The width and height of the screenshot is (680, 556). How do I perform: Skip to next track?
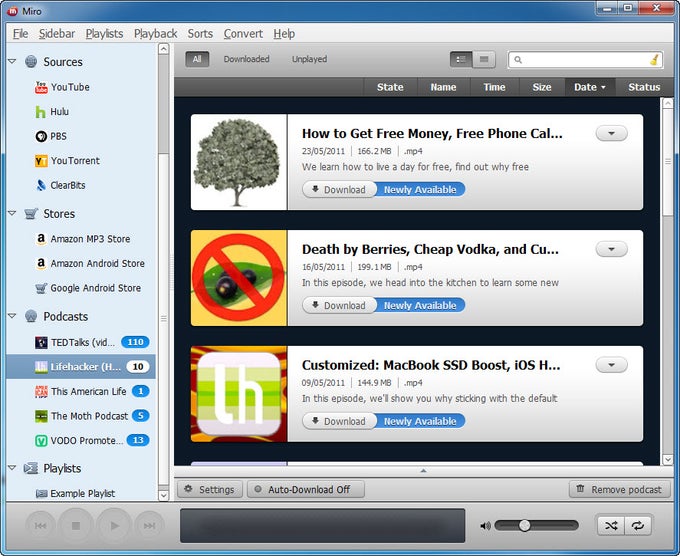[x=149, y=526]
